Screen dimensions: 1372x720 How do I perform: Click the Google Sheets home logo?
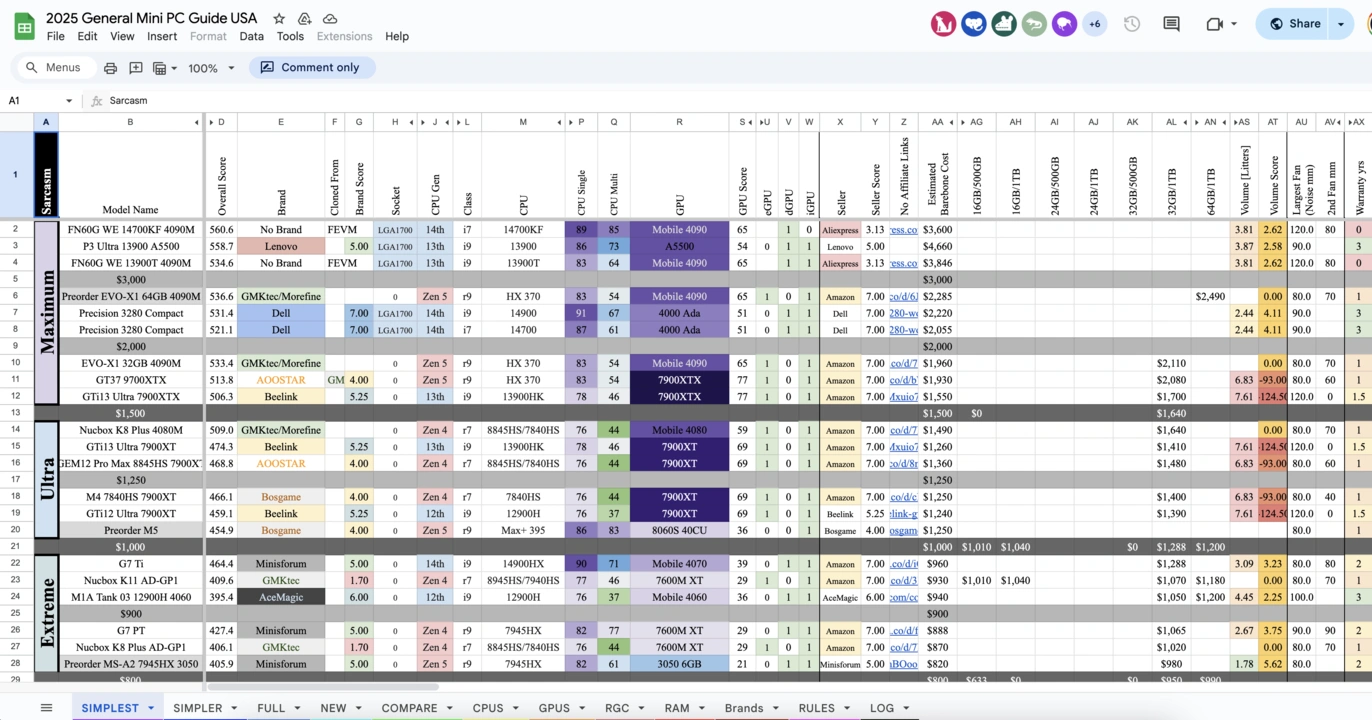click(24, 26)
